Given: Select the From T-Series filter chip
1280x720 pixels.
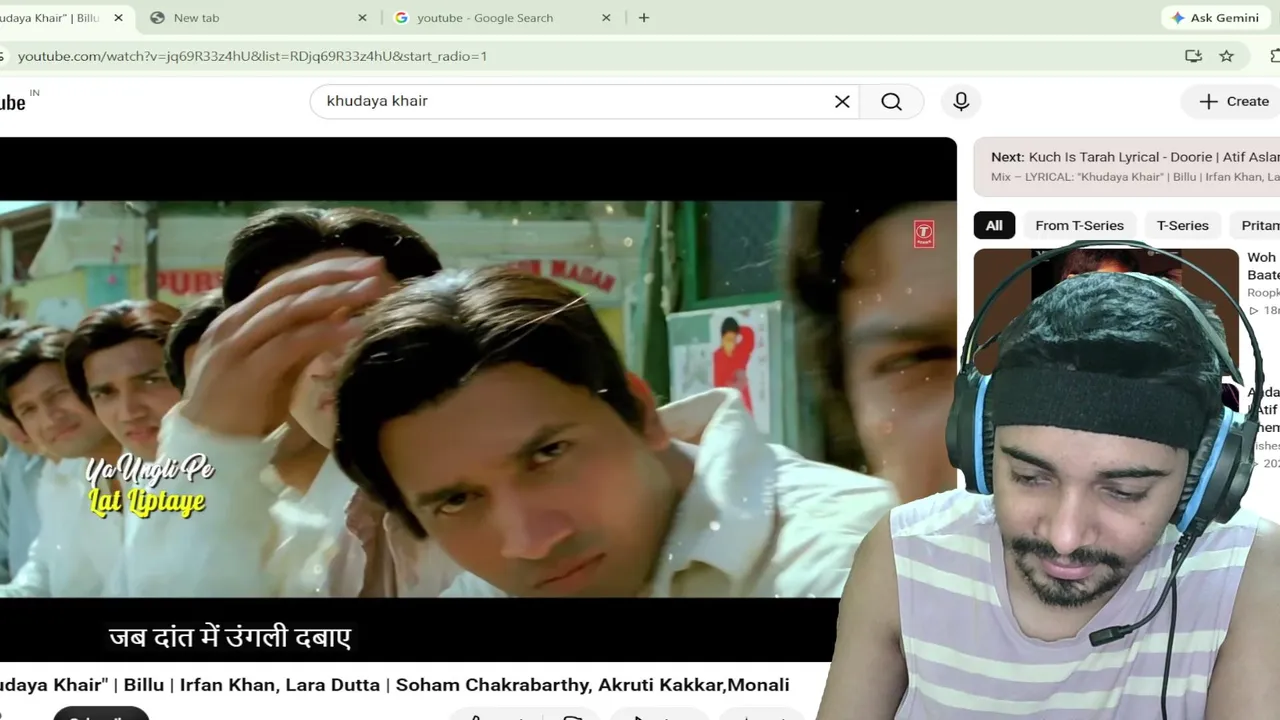Looking at the screenshot, I should [1079, 225].
